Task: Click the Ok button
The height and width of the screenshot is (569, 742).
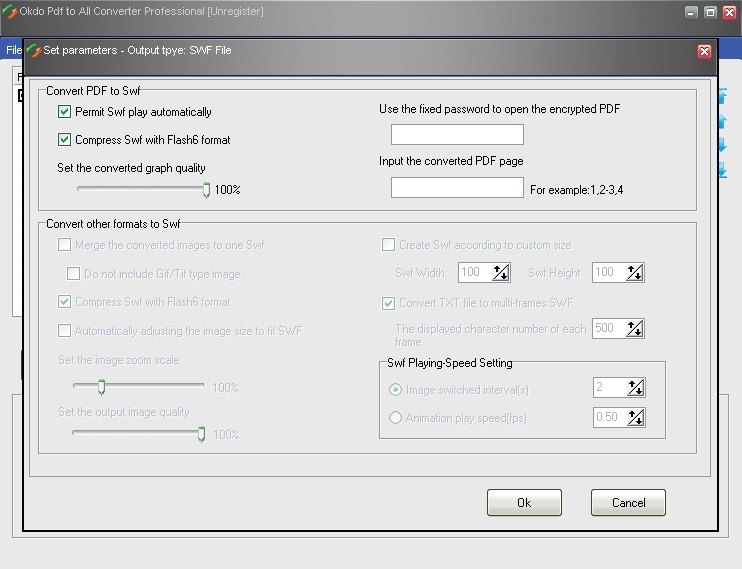Action: pyautogui.click(x=524, y=502)
